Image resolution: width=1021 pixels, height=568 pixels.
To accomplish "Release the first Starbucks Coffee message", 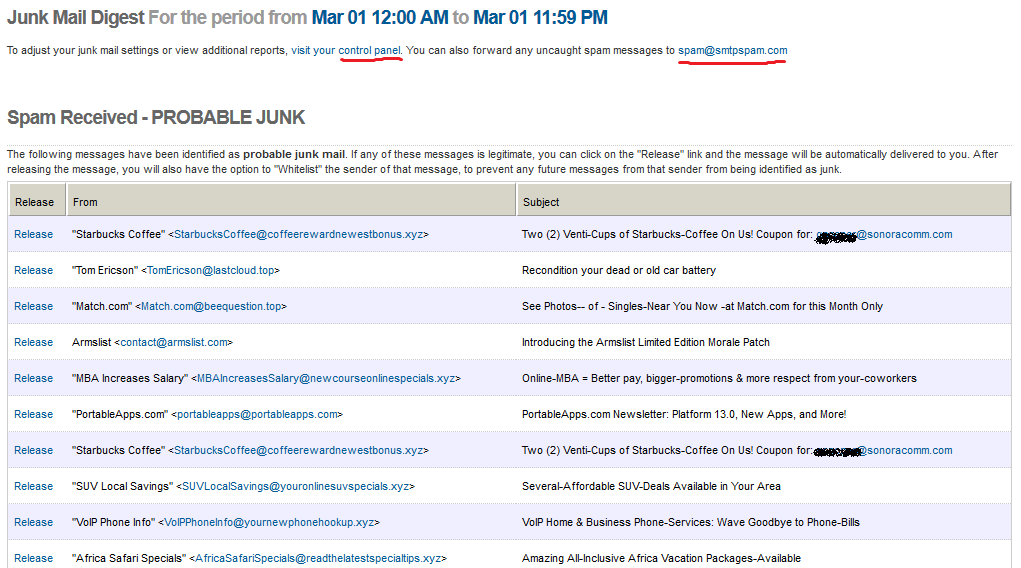I will tap(34, 234).
